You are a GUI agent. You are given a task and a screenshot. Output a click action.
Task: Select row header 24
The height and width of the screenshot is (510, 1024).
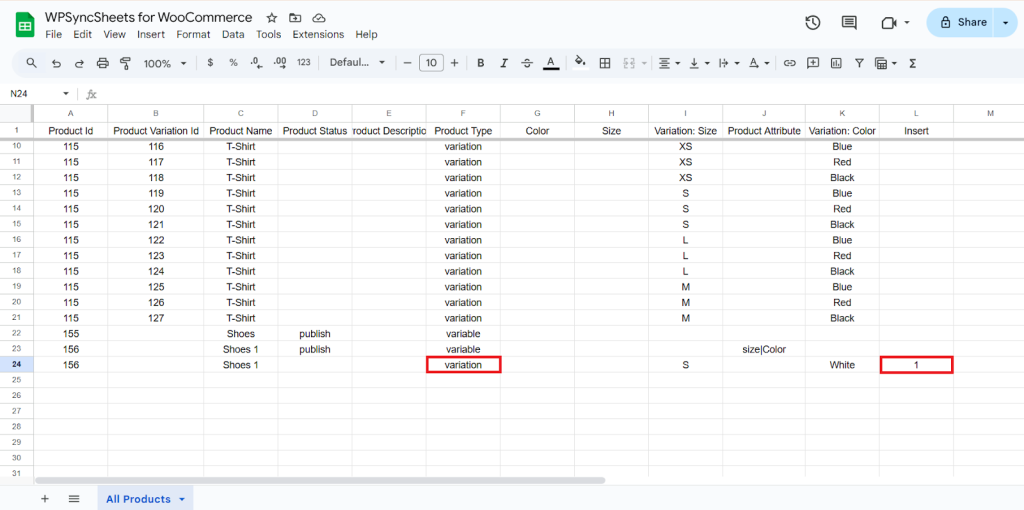tap(16, 365)
